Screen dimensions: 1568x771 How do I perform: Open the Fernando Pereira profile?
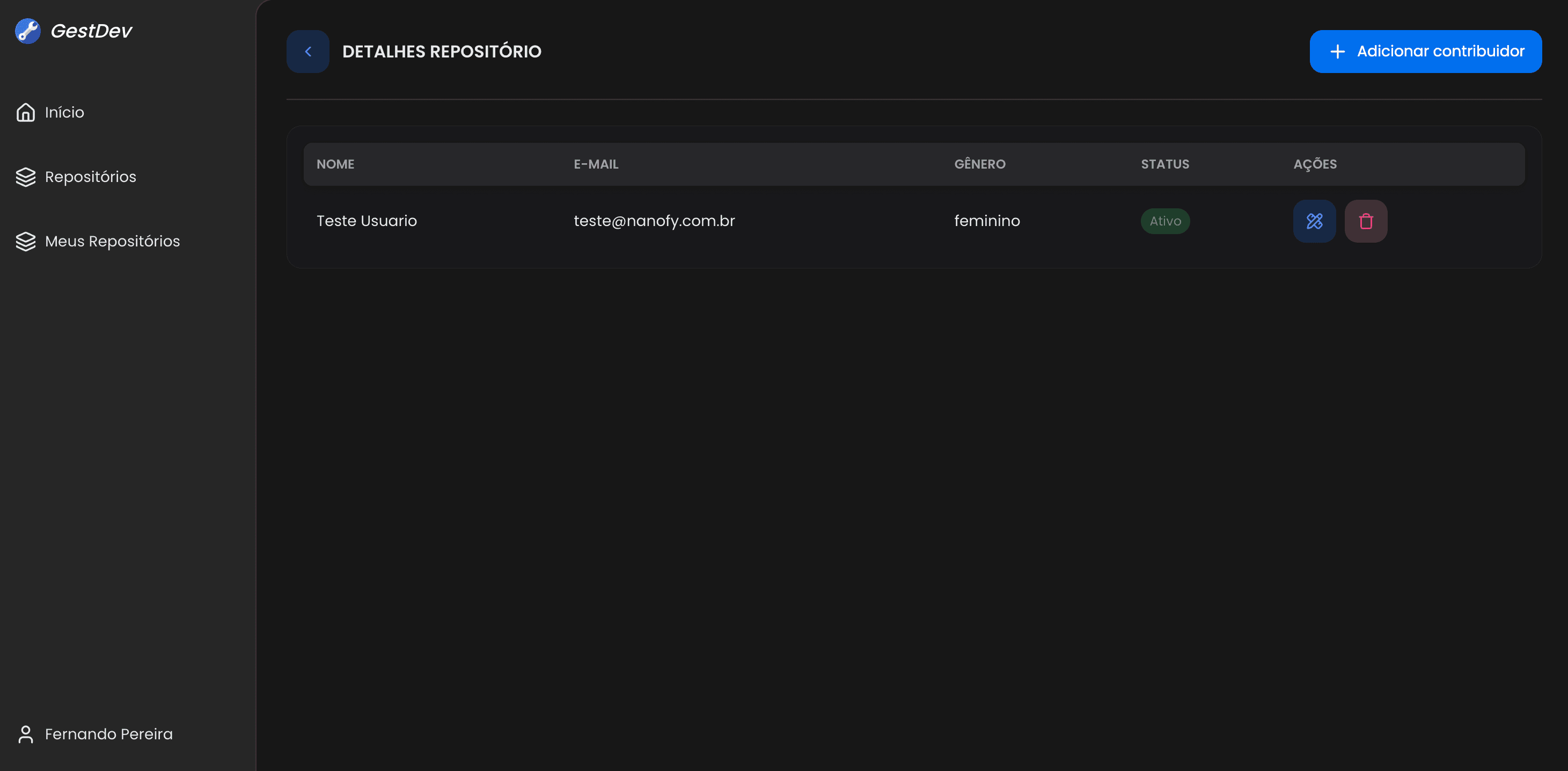[x=108, y=734]
